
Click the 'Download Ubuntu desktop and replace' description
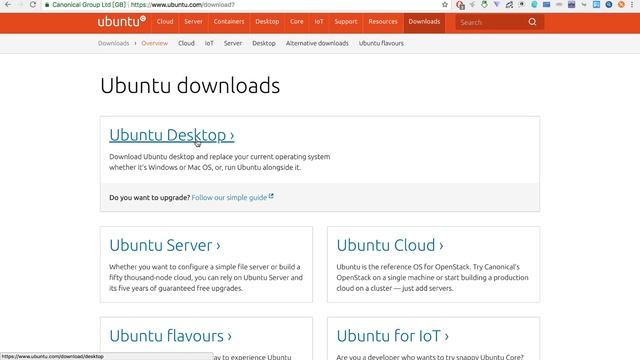pos(220,162)
